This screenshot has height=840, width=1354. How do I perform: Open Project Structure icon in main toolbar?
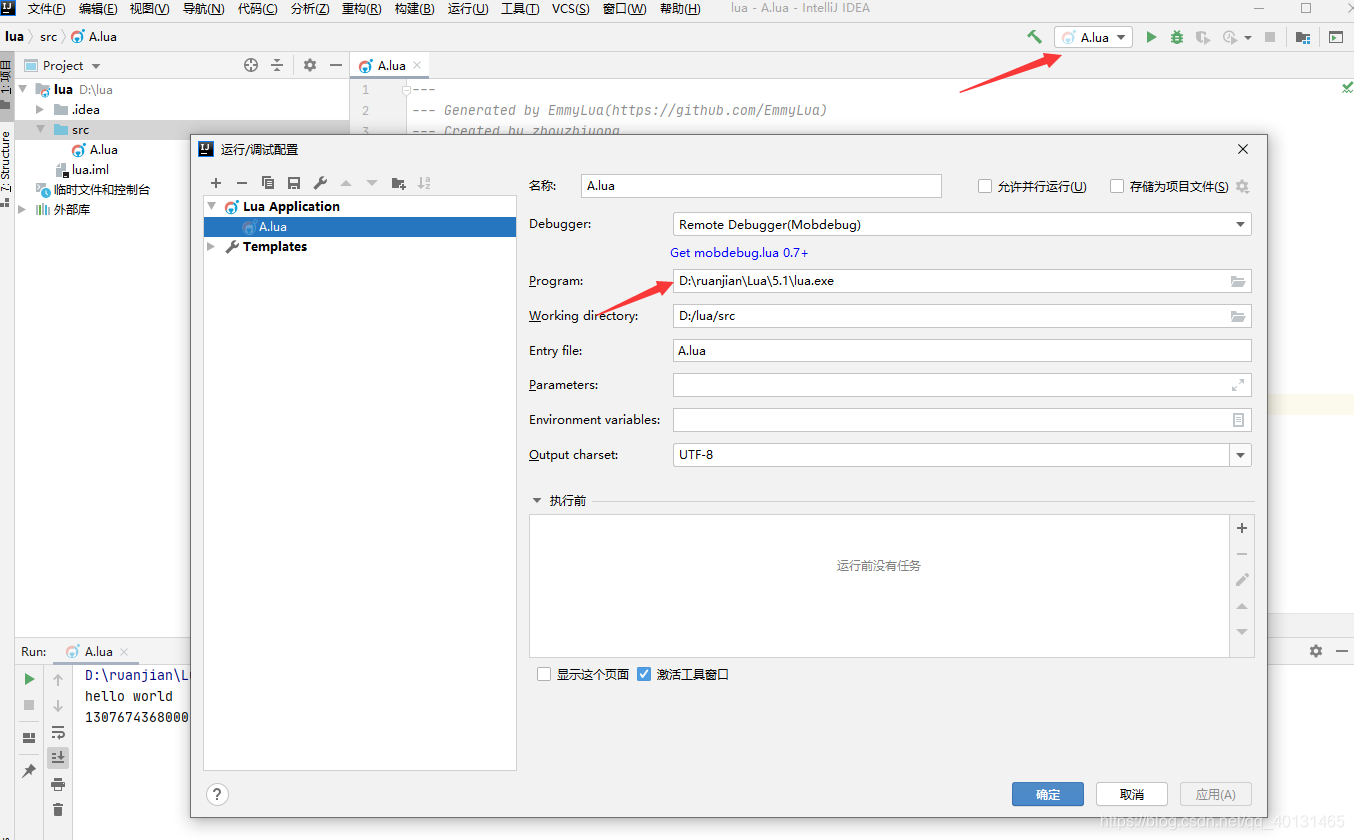tap(1303, 37)
